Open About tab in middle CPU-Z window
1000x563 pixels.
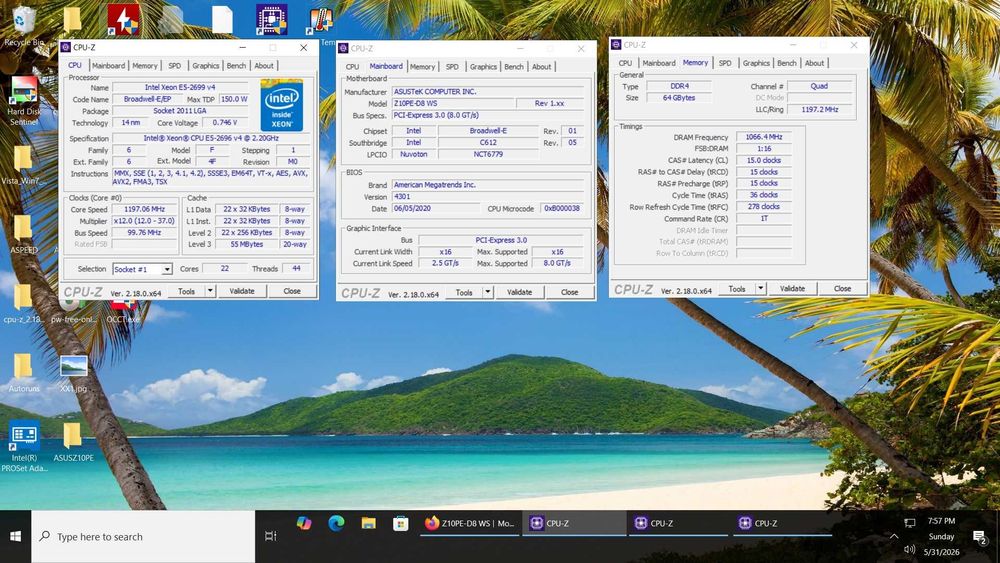(541, 67)
